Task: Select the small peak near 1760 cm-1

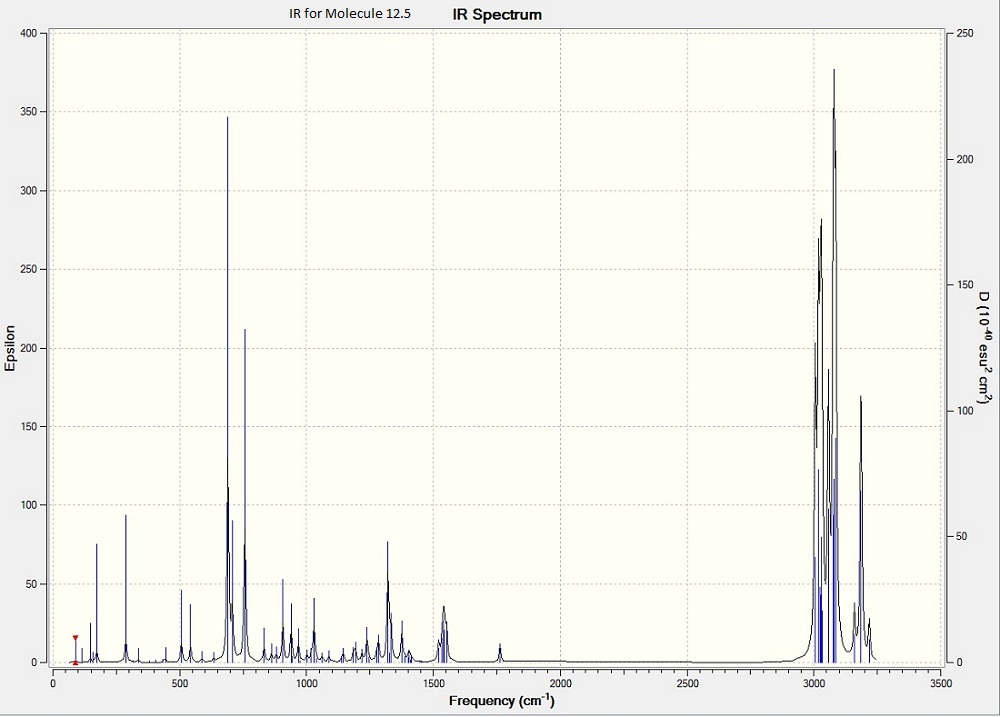Action: (x=500, y=653)
